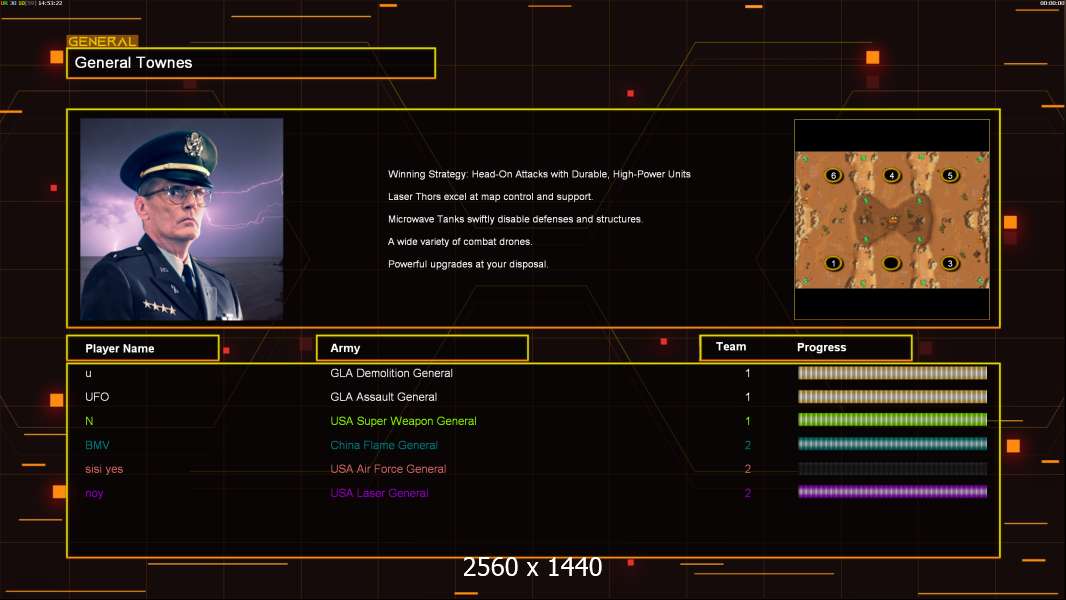Image resolution: width=1066 pixels, height=600 pixels.
Task: Click start position 3 on the minimap
Action: 950,263
